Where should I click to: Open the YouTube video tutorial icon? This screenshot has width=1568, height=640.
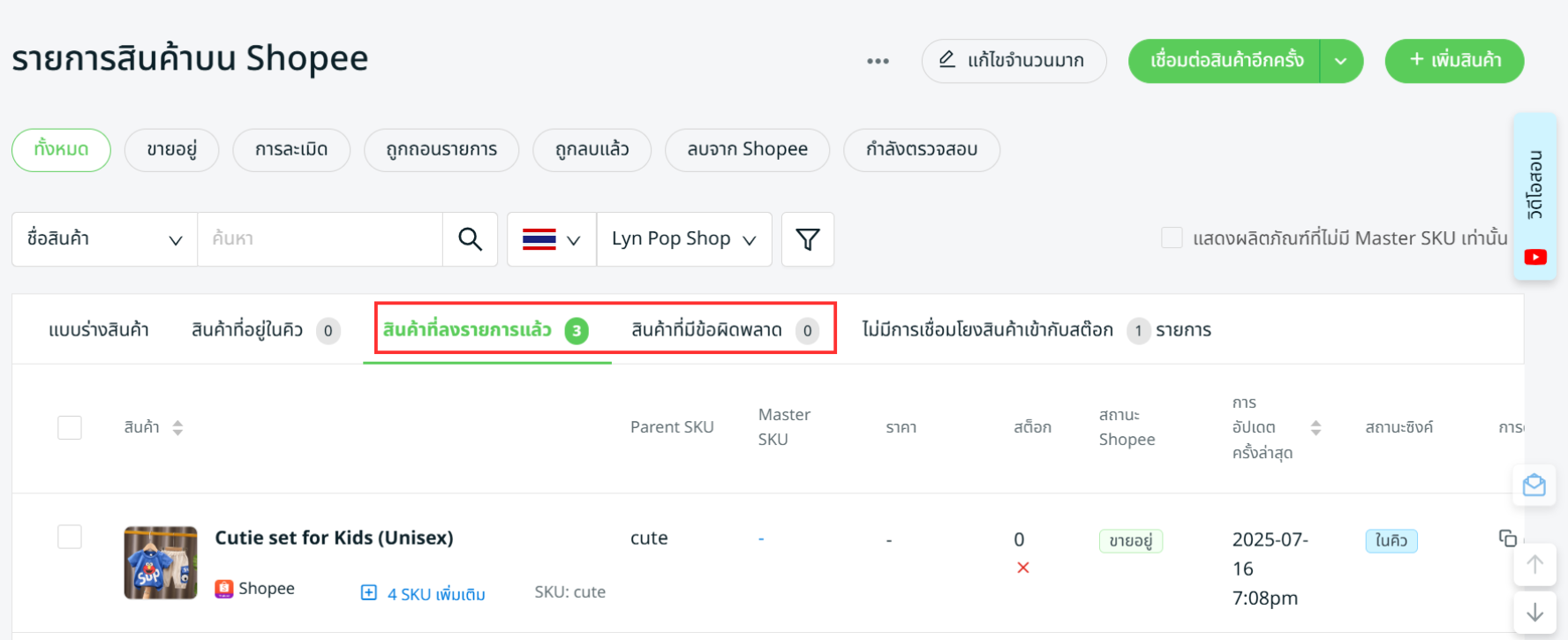1535,257
